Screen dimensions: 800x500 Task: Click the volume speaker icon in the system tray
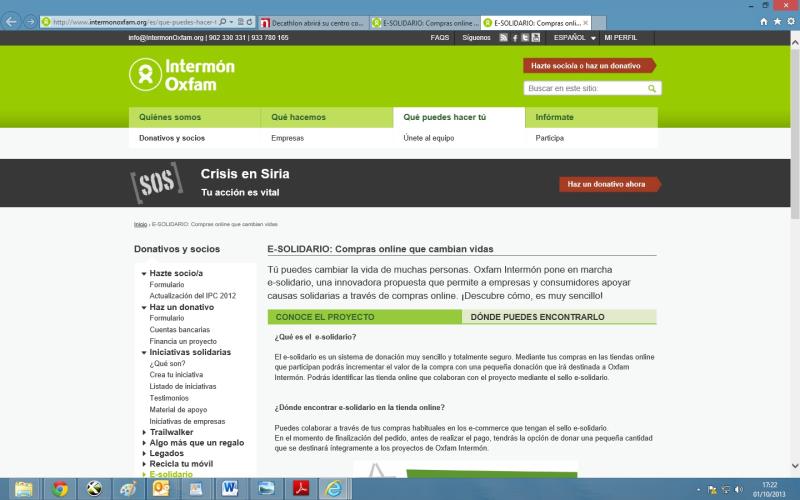point(739,490)
